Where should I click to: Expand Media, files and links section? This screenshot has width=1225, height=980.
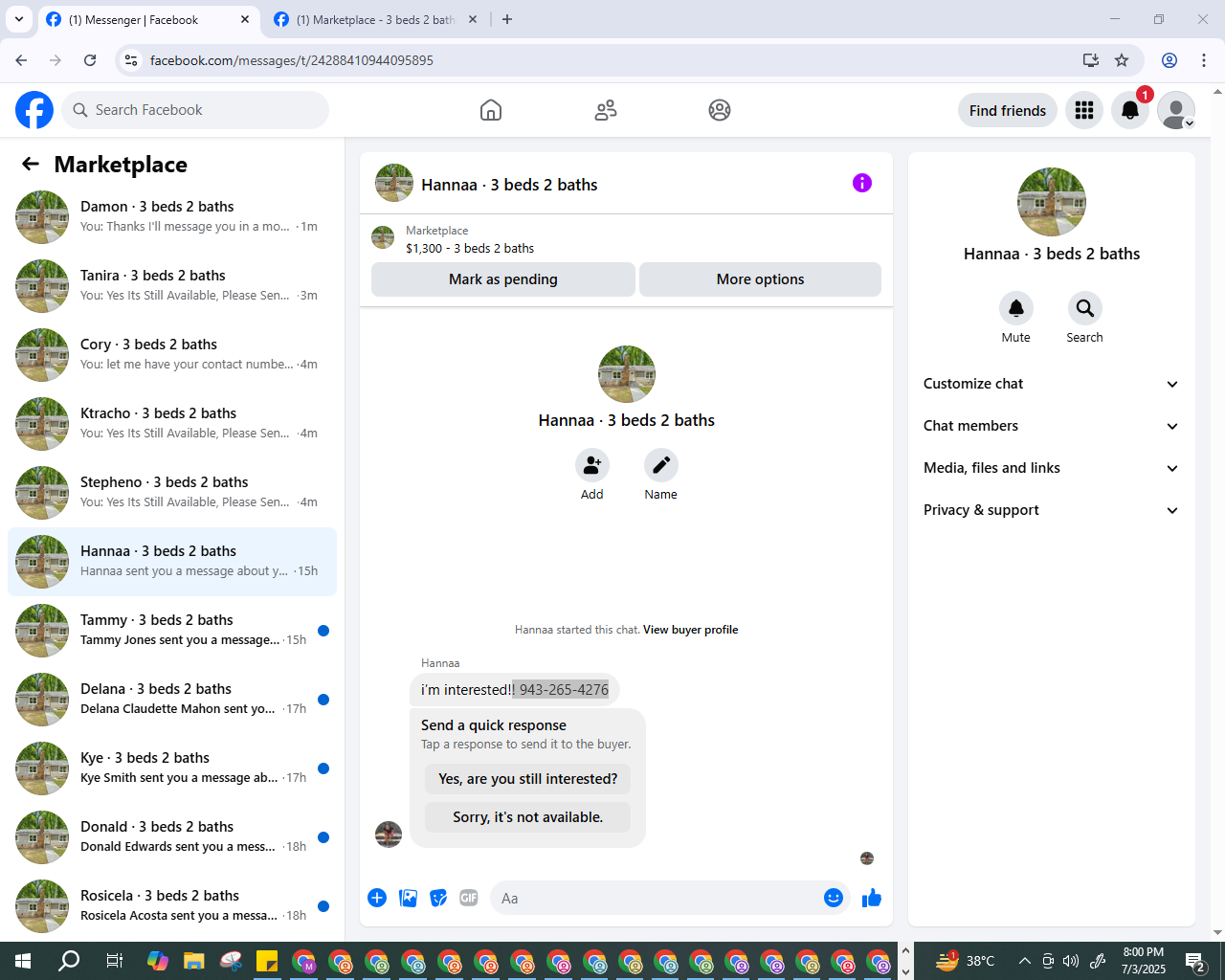1051,468
